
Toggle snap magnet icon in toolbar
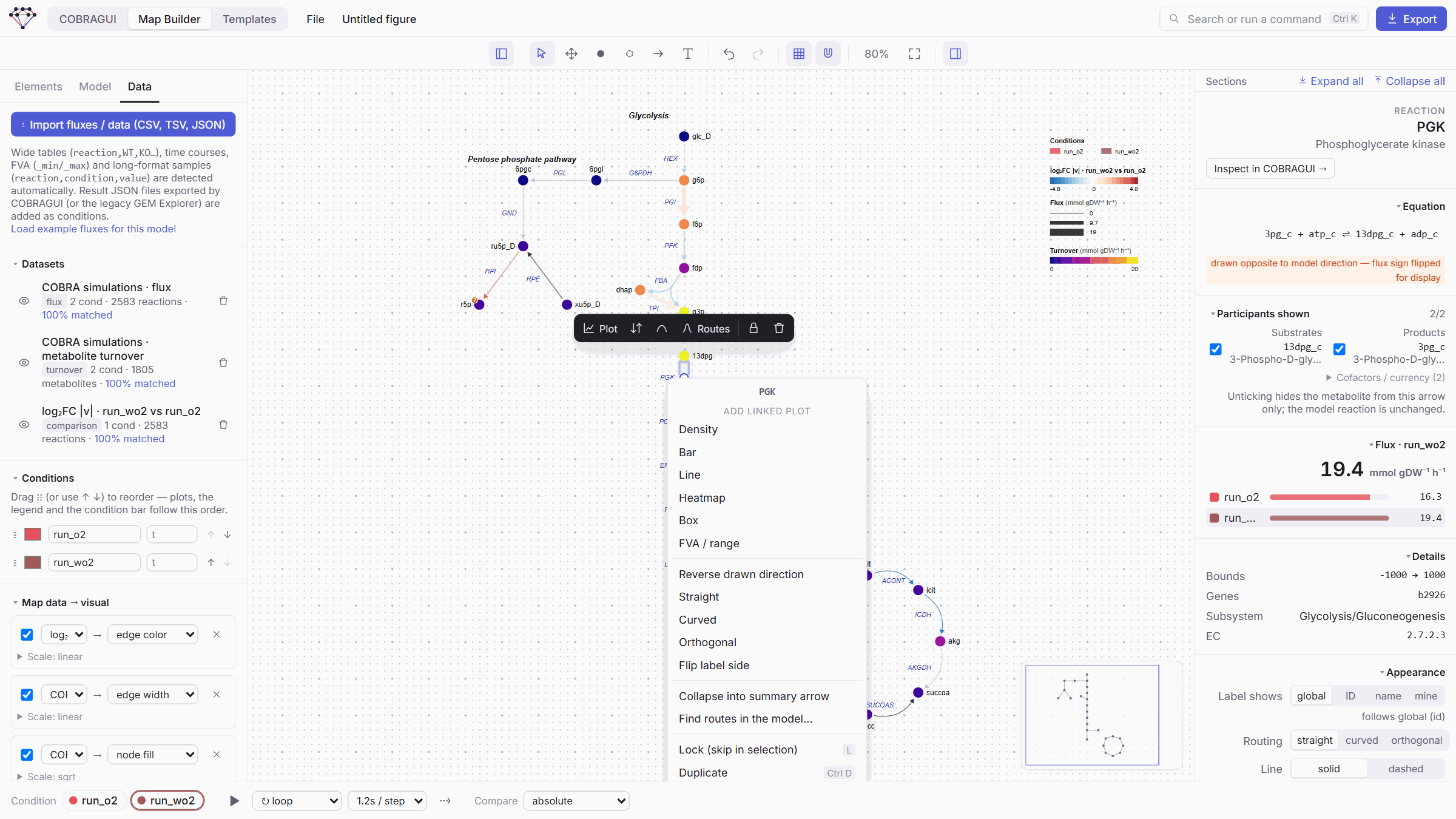828,54
